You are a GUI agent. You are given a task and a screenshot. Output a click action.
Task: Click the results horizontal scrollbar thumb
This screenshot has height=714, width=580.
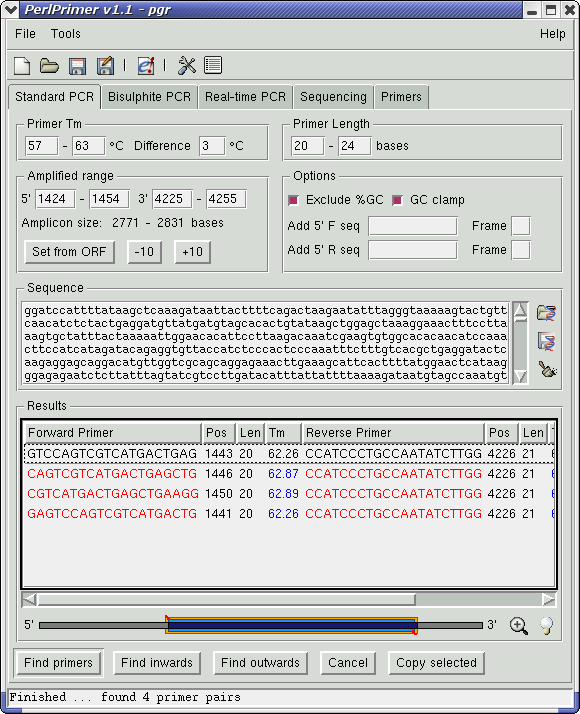226,600
